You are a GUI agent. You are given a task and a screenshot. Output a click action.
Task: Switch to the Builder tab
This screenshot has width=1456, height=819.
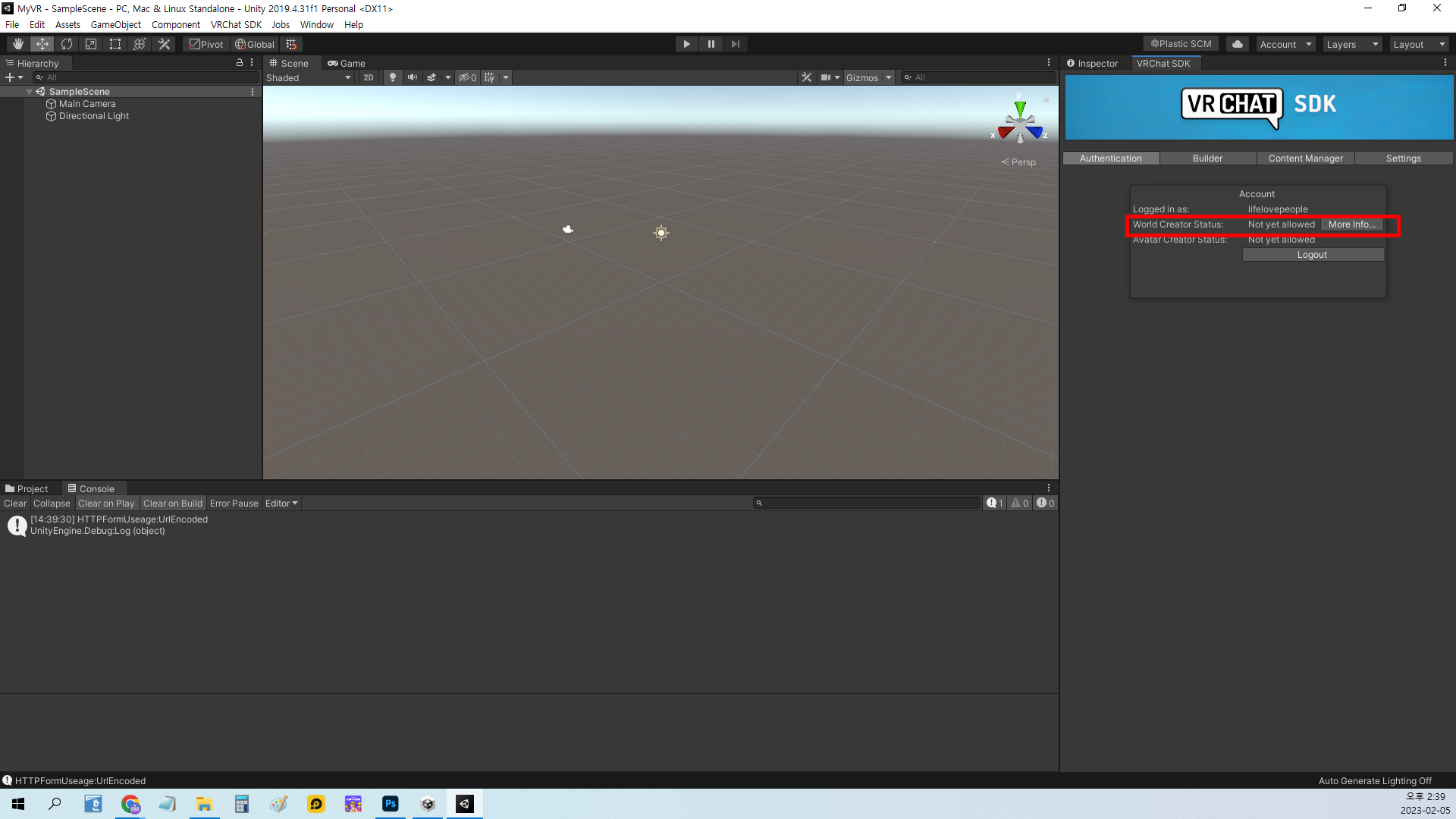coord(1207,158)
